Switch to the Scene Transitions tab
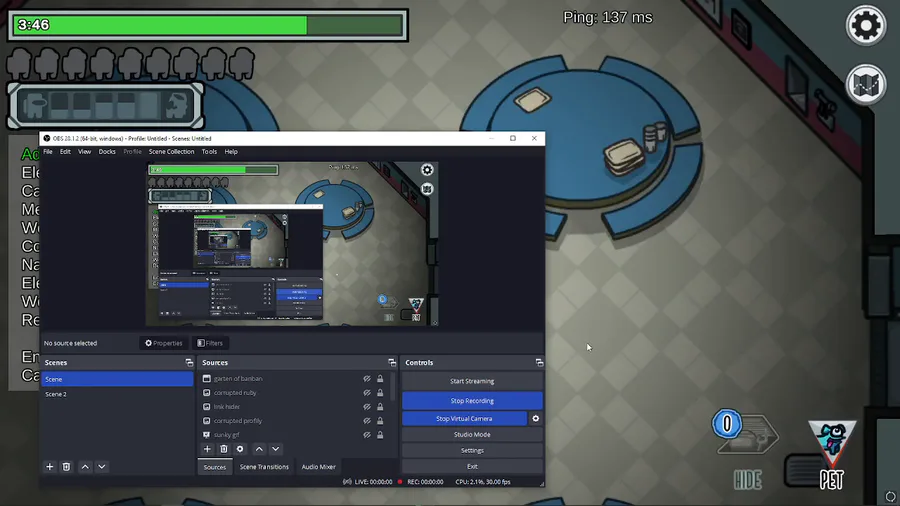 [x=264, y=467]
